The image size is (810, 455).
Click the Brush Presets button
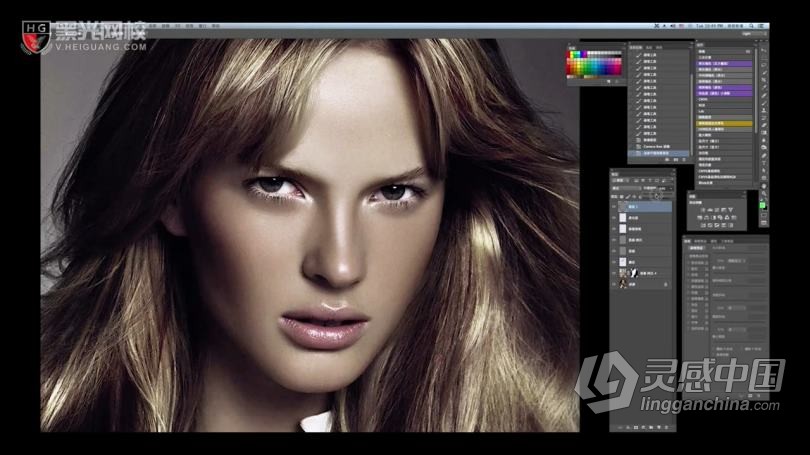pos(697,248)
